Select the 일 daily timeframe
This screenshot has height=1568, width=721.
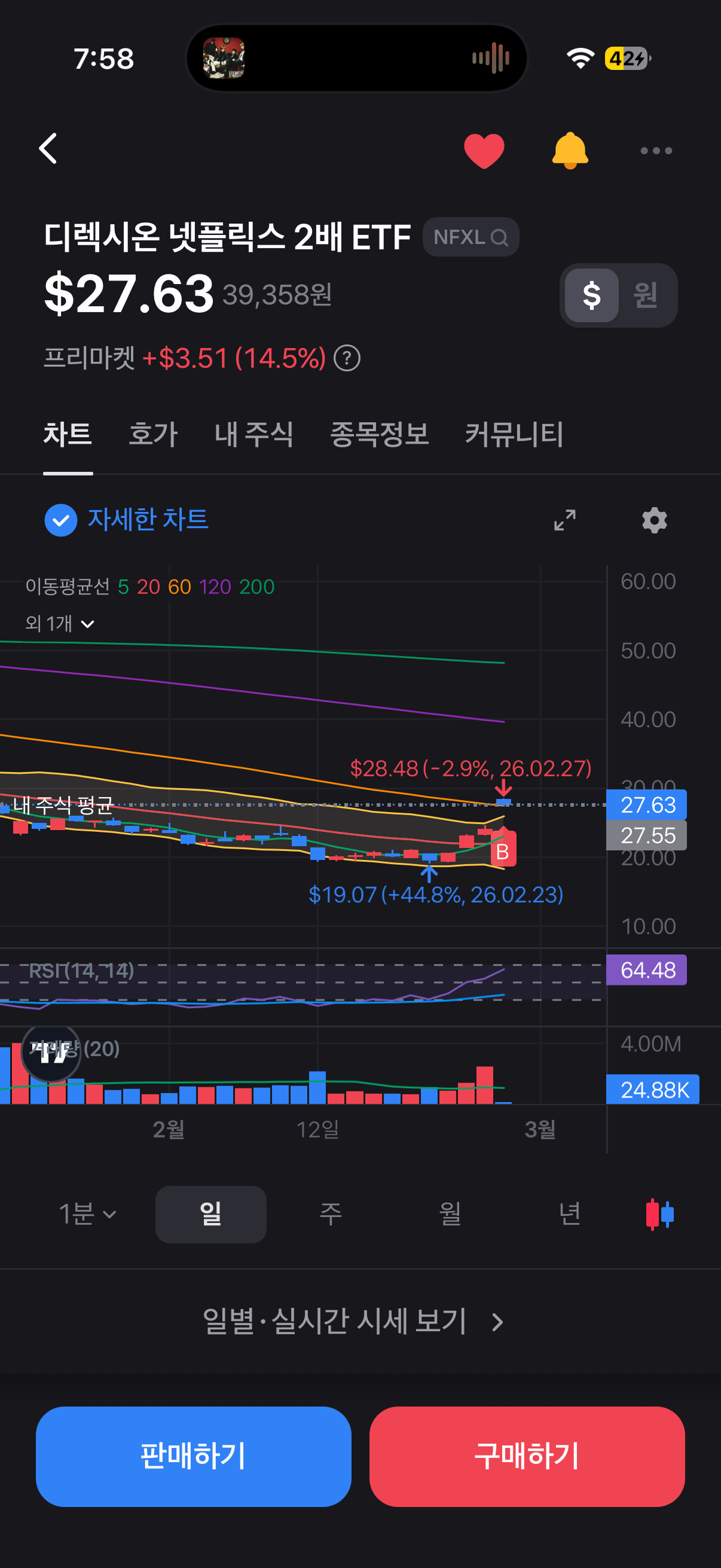coord(210,1214)
